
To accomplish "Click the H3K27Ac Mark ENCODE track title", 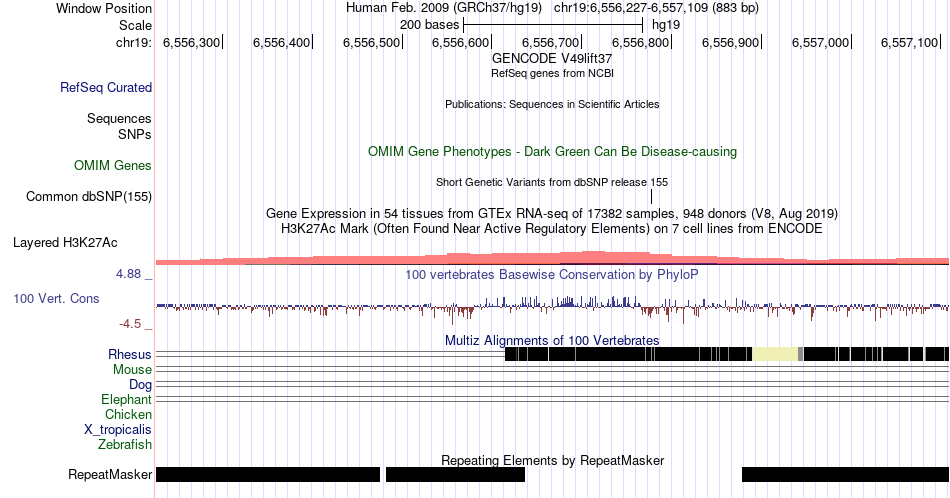I will click(552, 228).
